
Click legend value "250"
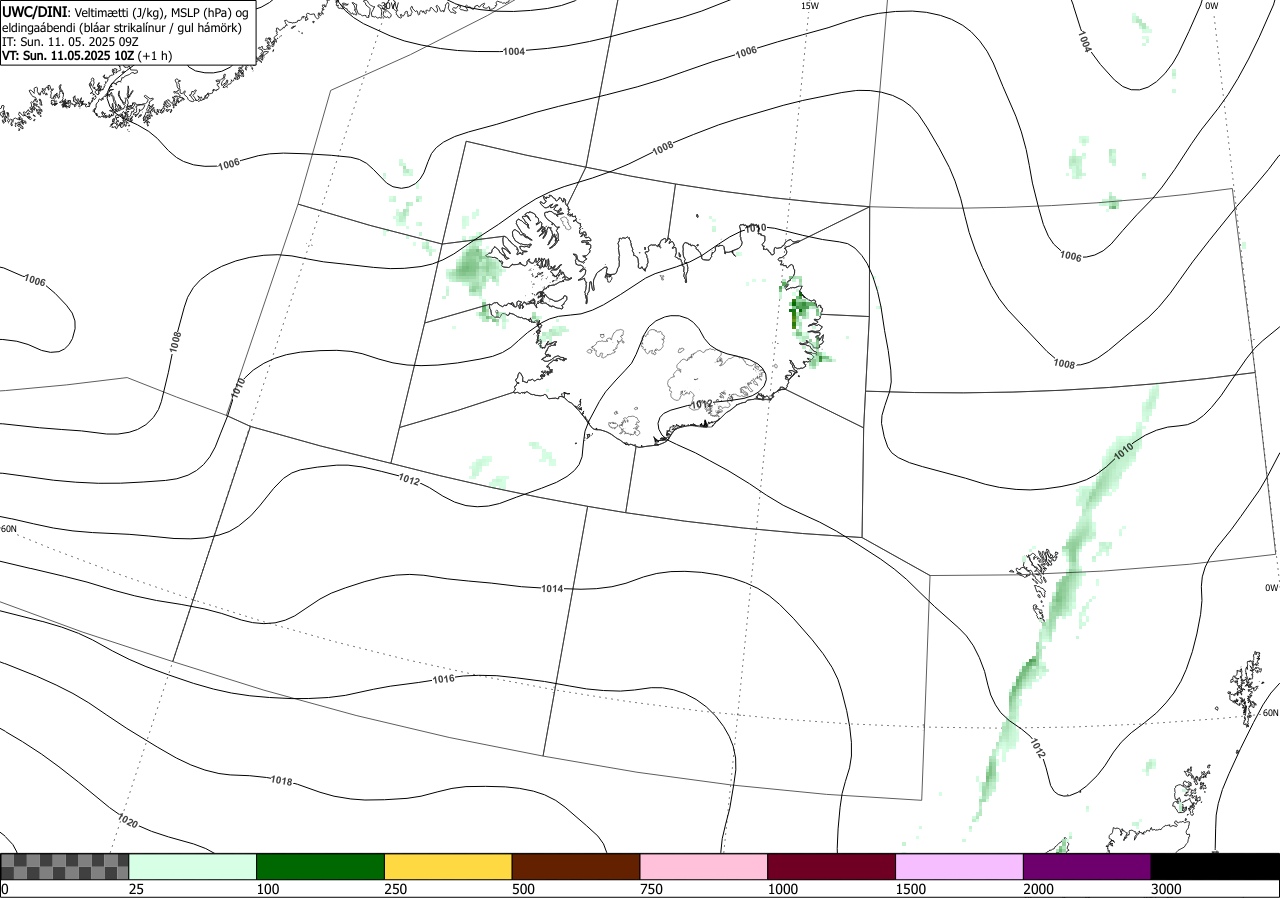(395, 889)
